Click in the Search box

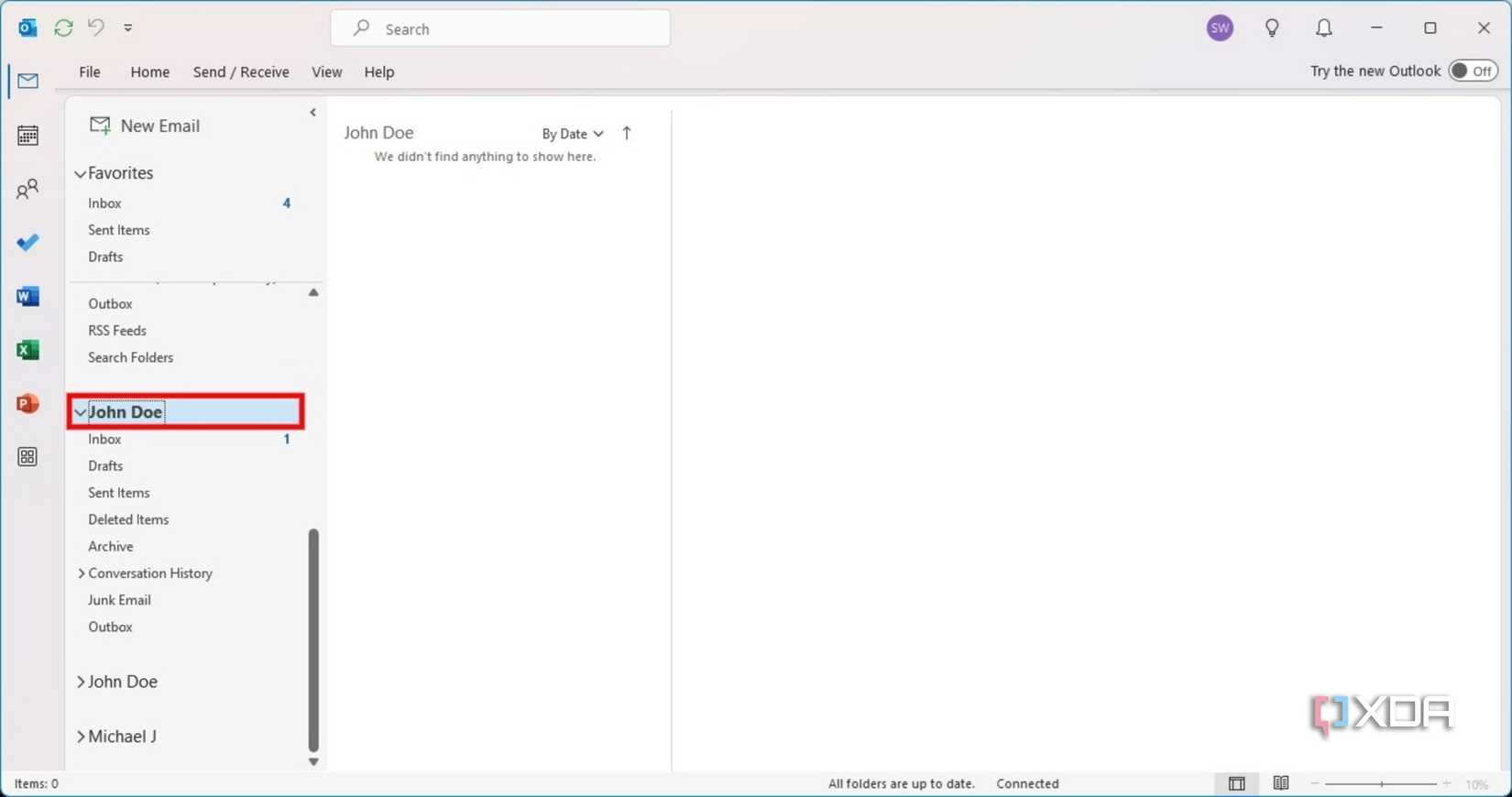tap(500, 28)
